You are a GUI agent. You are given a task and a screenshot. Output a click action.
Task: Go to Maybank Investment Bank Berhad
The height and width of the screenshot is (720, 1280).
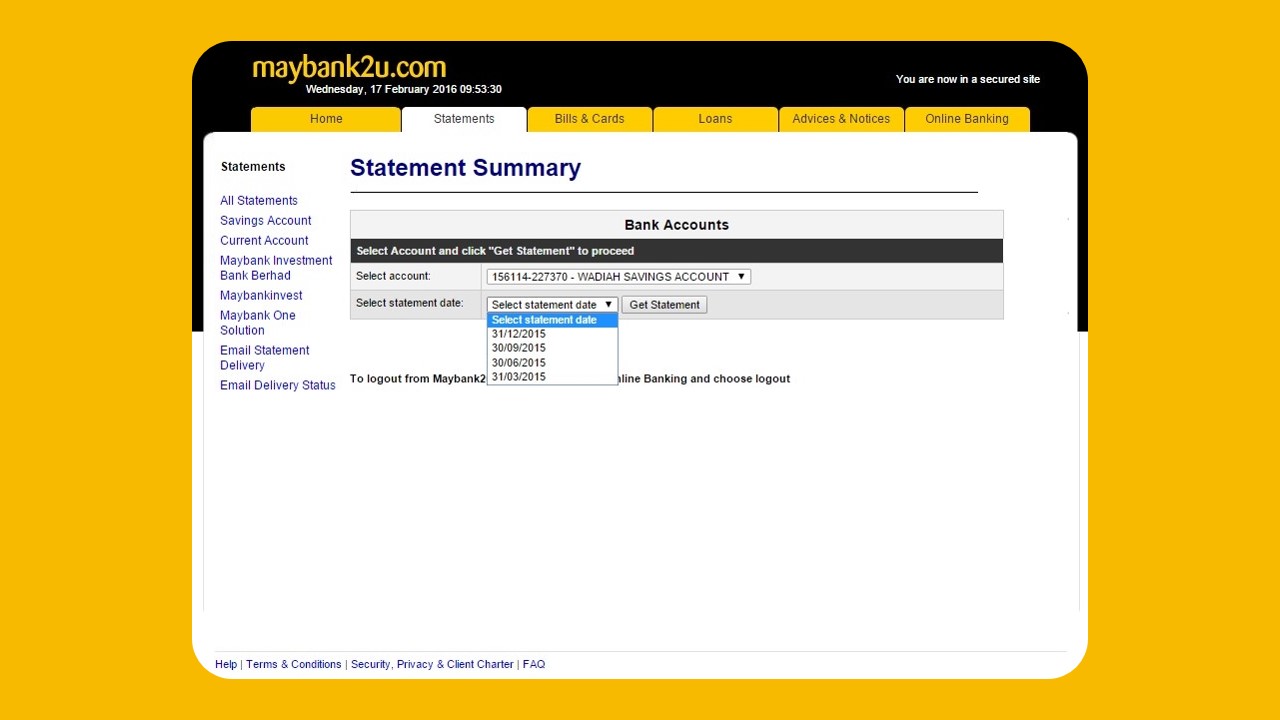pyautogui.click(x=276, y=268)
